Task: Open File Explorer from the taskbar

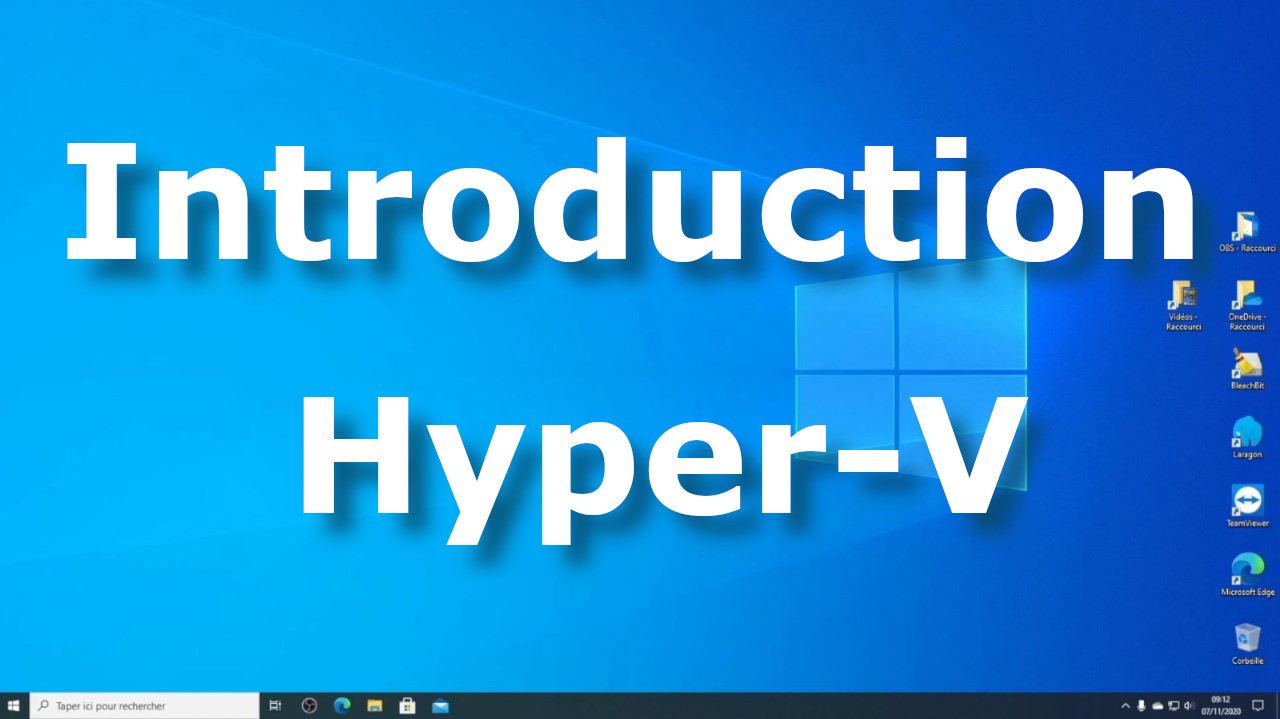Action: pos(375,705)
